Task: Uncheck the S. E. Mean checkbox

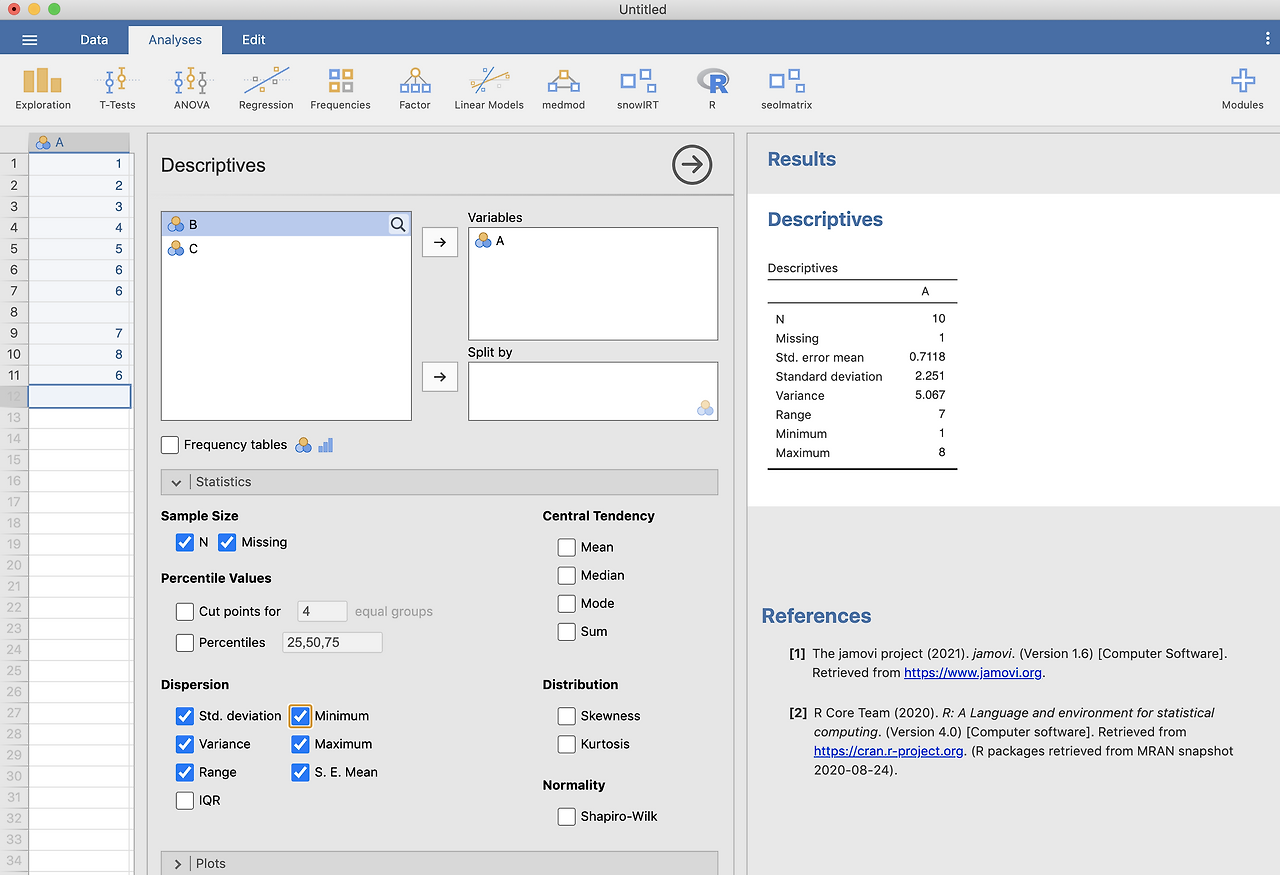Action: (x=300, y=772)
